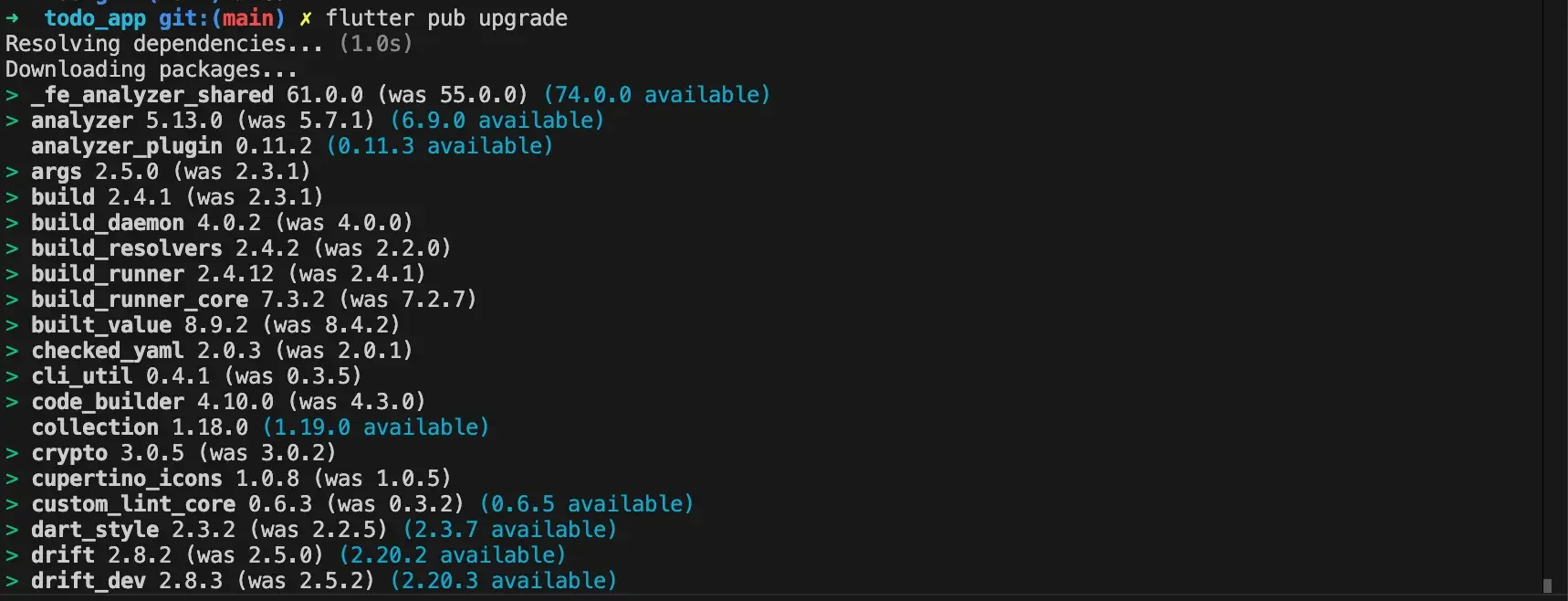Click the dart_style 2.3.7 available text

tap(510, 530)
